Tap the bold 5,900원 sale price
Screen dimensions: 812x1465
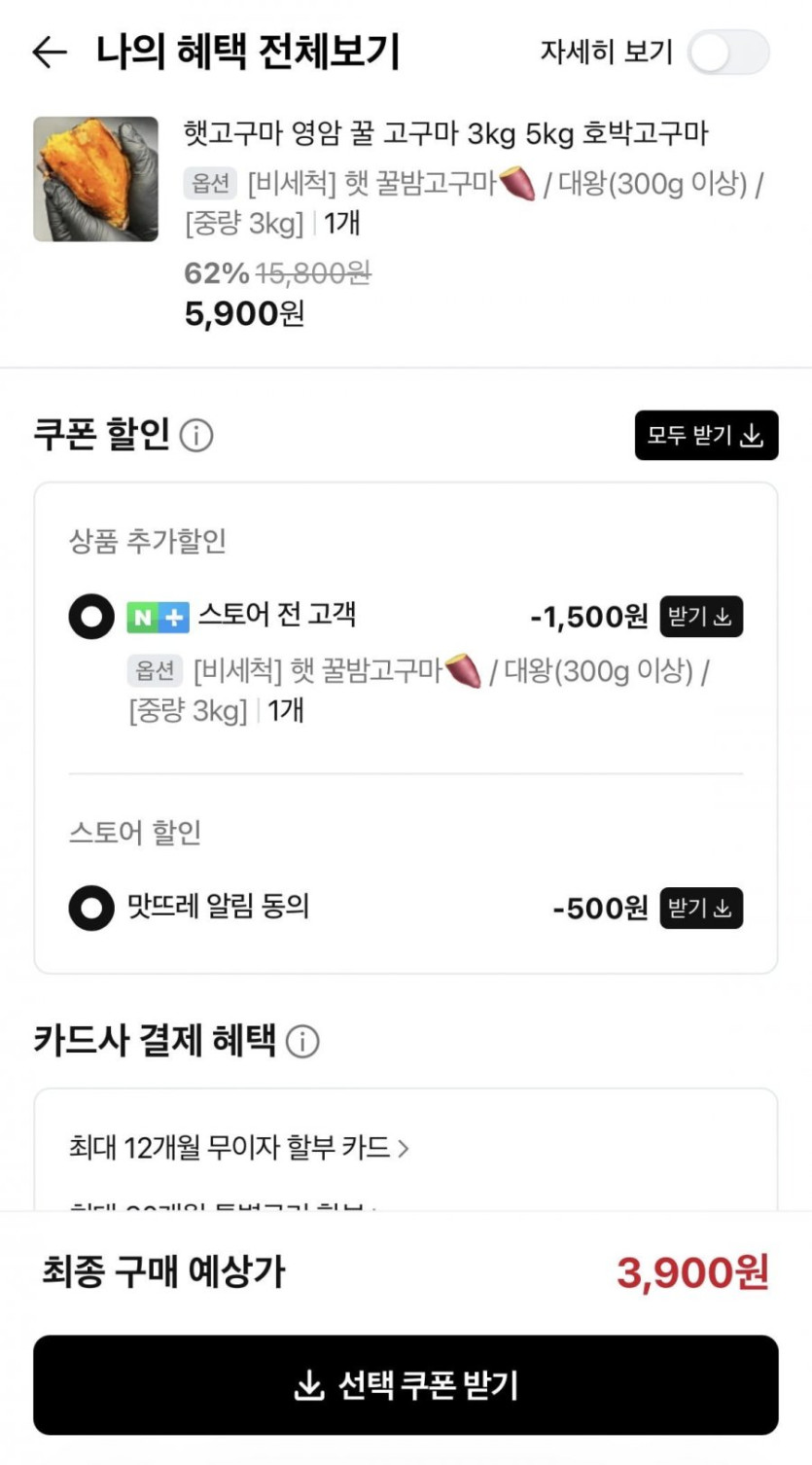[244, 313]
